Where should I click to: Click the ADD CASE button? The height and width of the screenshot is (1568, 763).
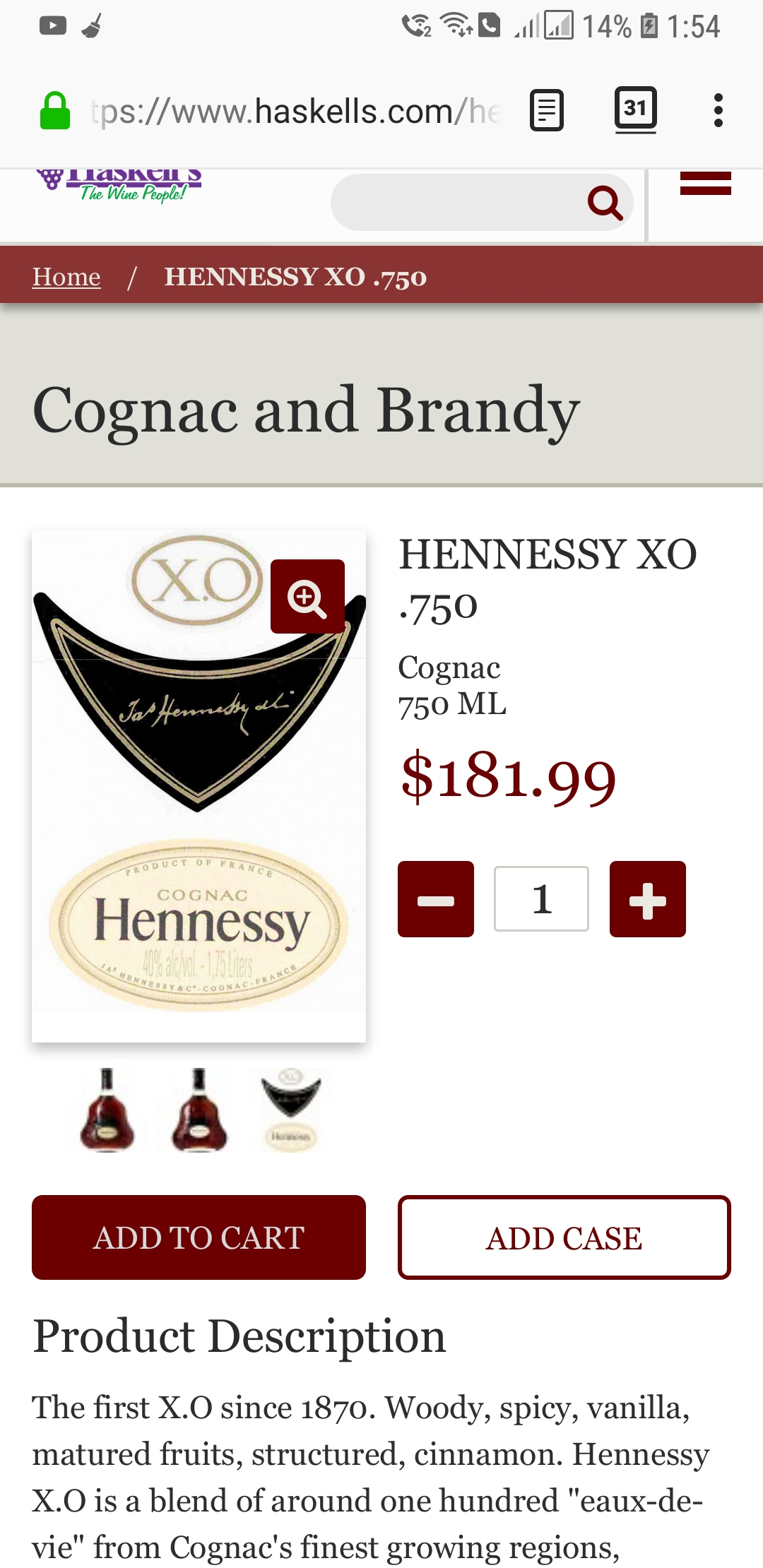click(x=564, y=1237)
